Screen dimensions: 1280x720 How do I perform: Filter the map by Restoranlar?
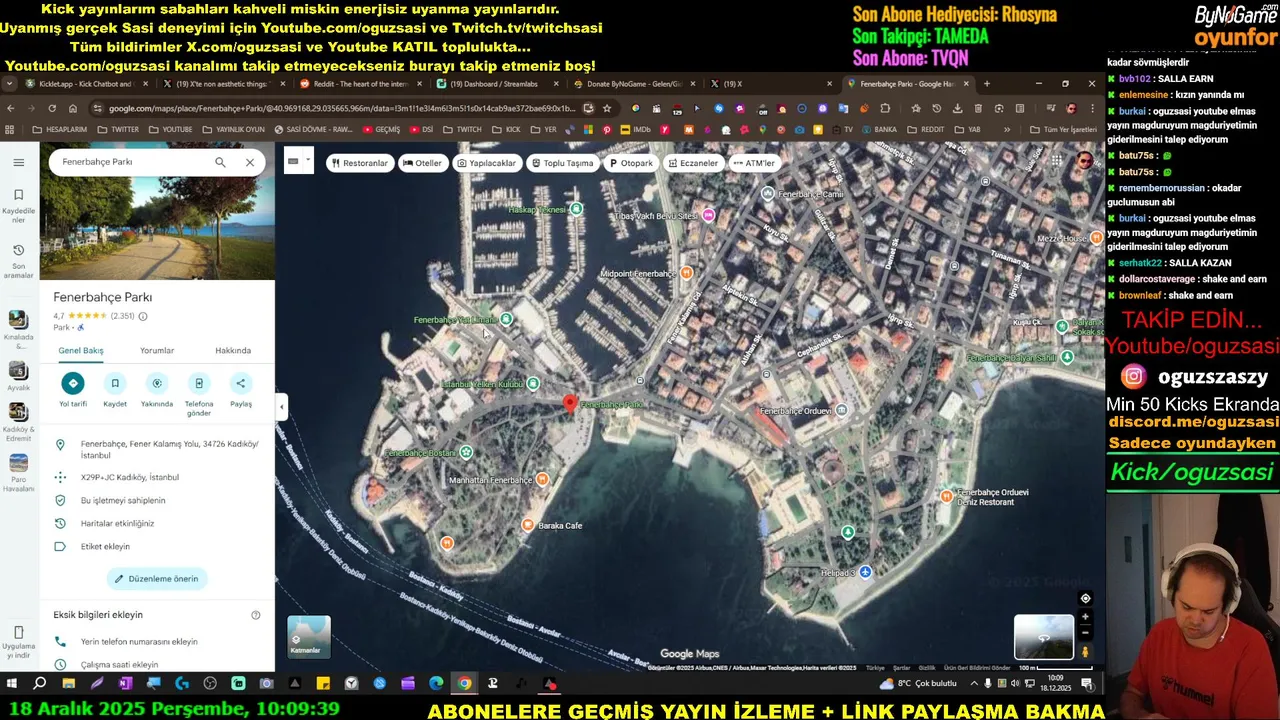(360, 163)
